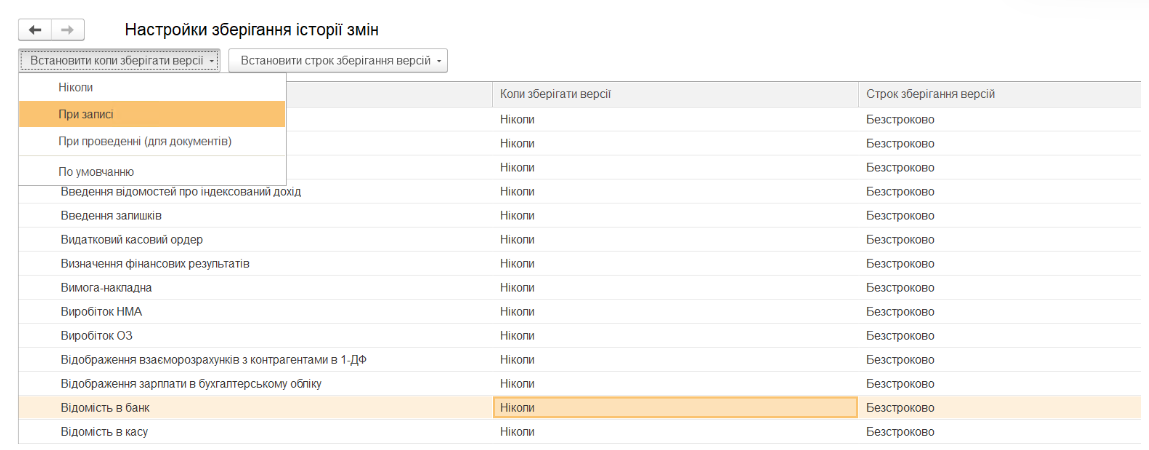The height and width of the screenshot is (450, 1149).
Task: Select 'Відображення зарплати в бухгалтерському обліку' row
Action: (190, 384)
